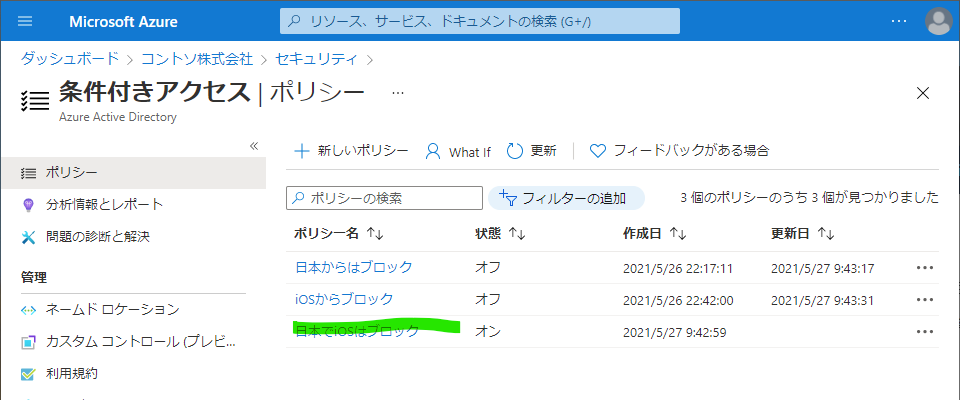Click update date 2021/5/27 9:43:31

pos(823,301)
